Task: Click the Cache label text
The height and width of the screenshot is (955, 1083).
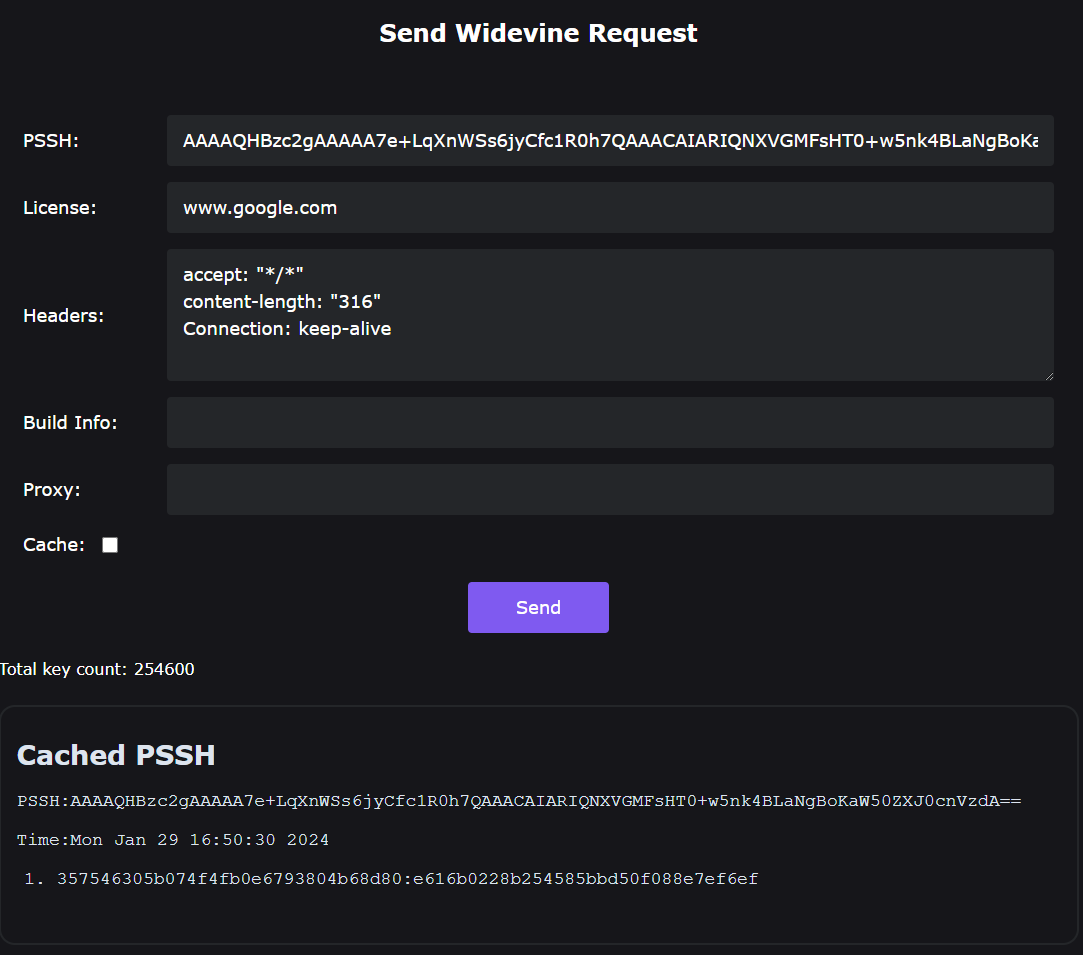Action: tap(54, 545)
